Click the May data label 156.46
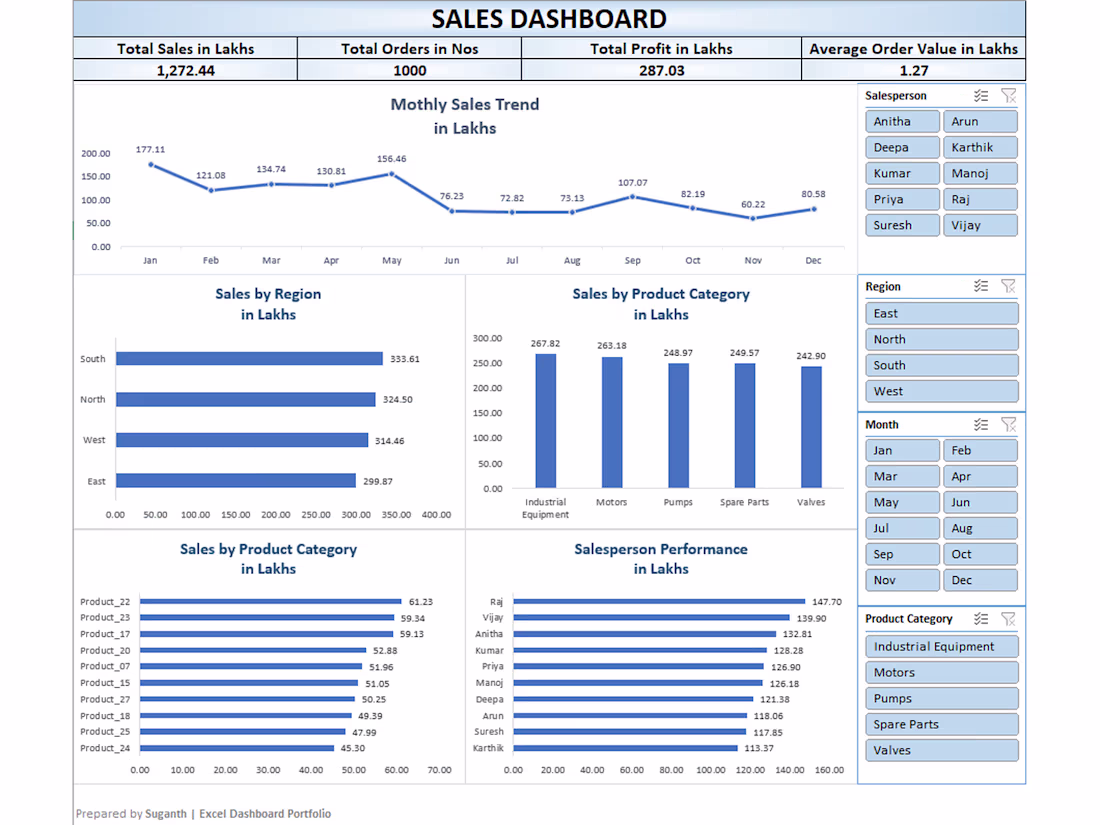This screenshot has width=1100, height=825. point(391,159)
